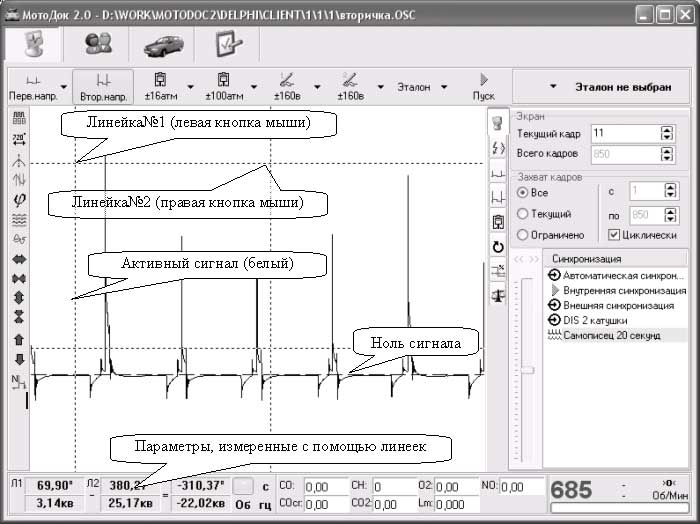Screen dimensions: 700x524
Task: Stretch signal vertically with outward arrows
Action: point(19,298)
